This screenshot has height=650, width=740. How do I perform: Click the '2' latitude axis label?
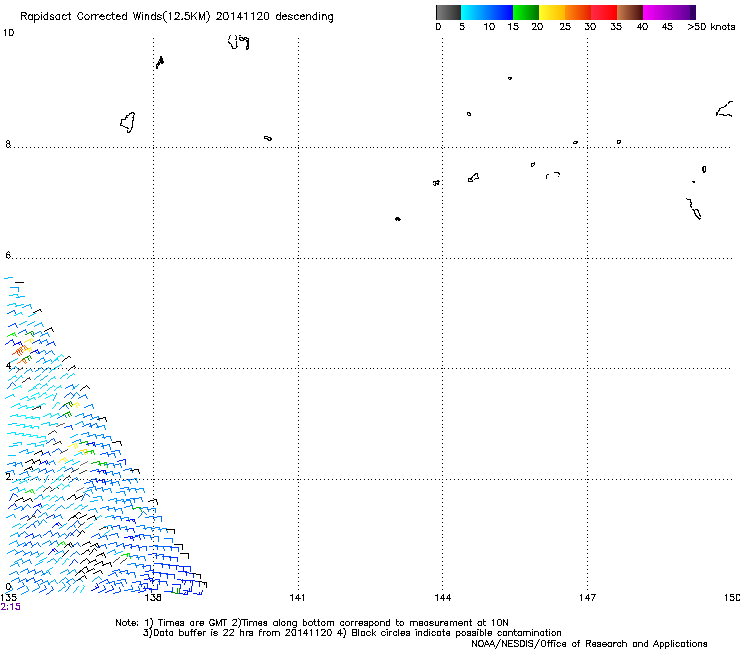[x=8, y=476]
